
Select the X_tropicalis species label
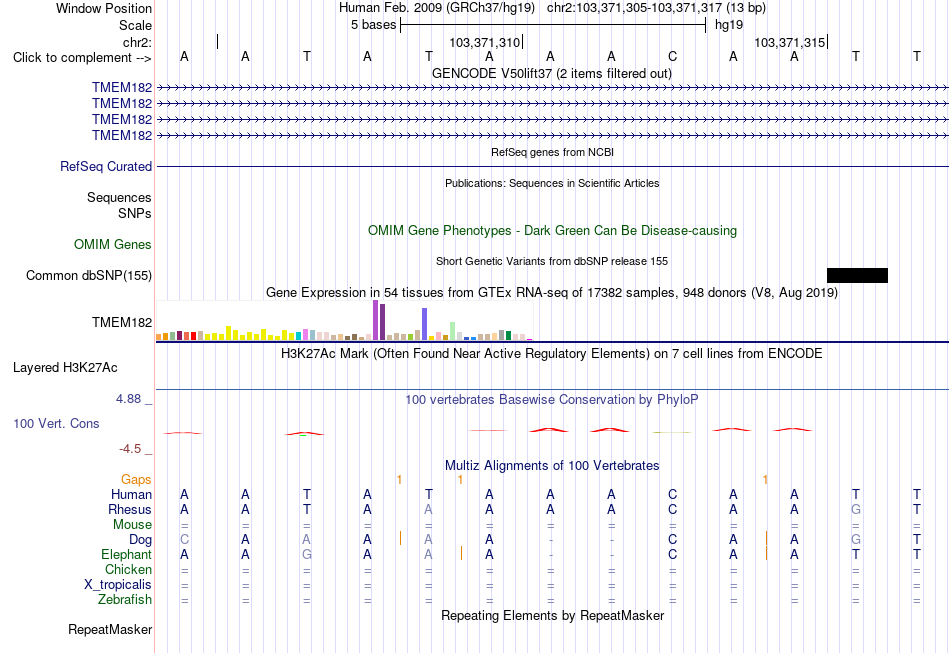coord(118,585)
